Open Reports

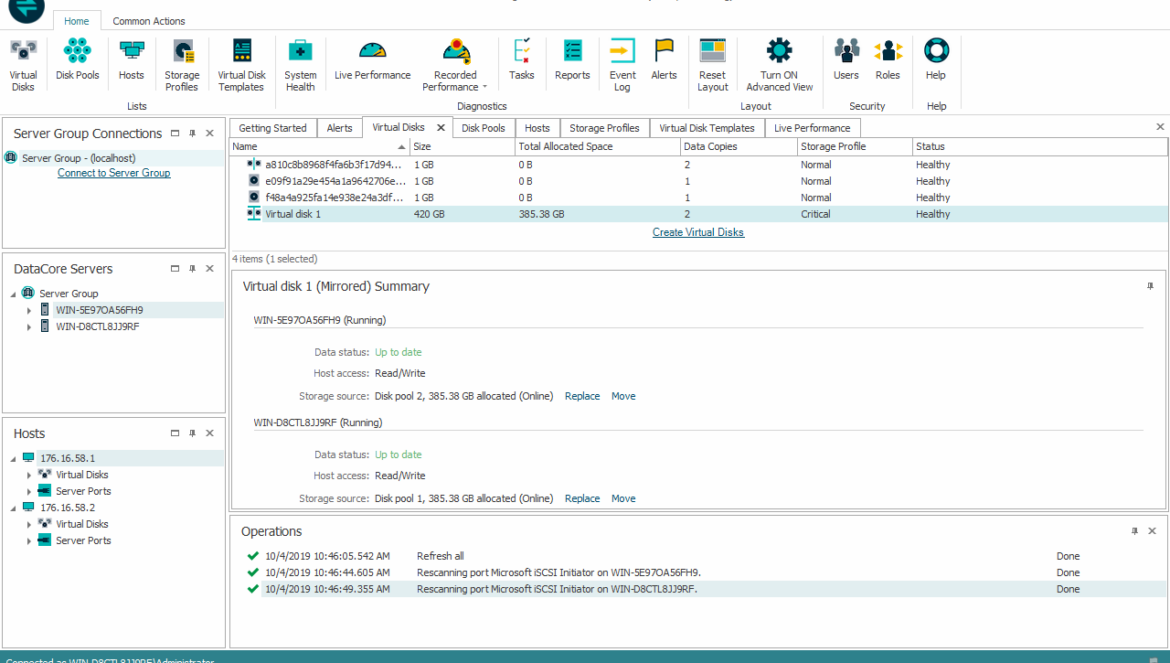click(x=572, y=60)
